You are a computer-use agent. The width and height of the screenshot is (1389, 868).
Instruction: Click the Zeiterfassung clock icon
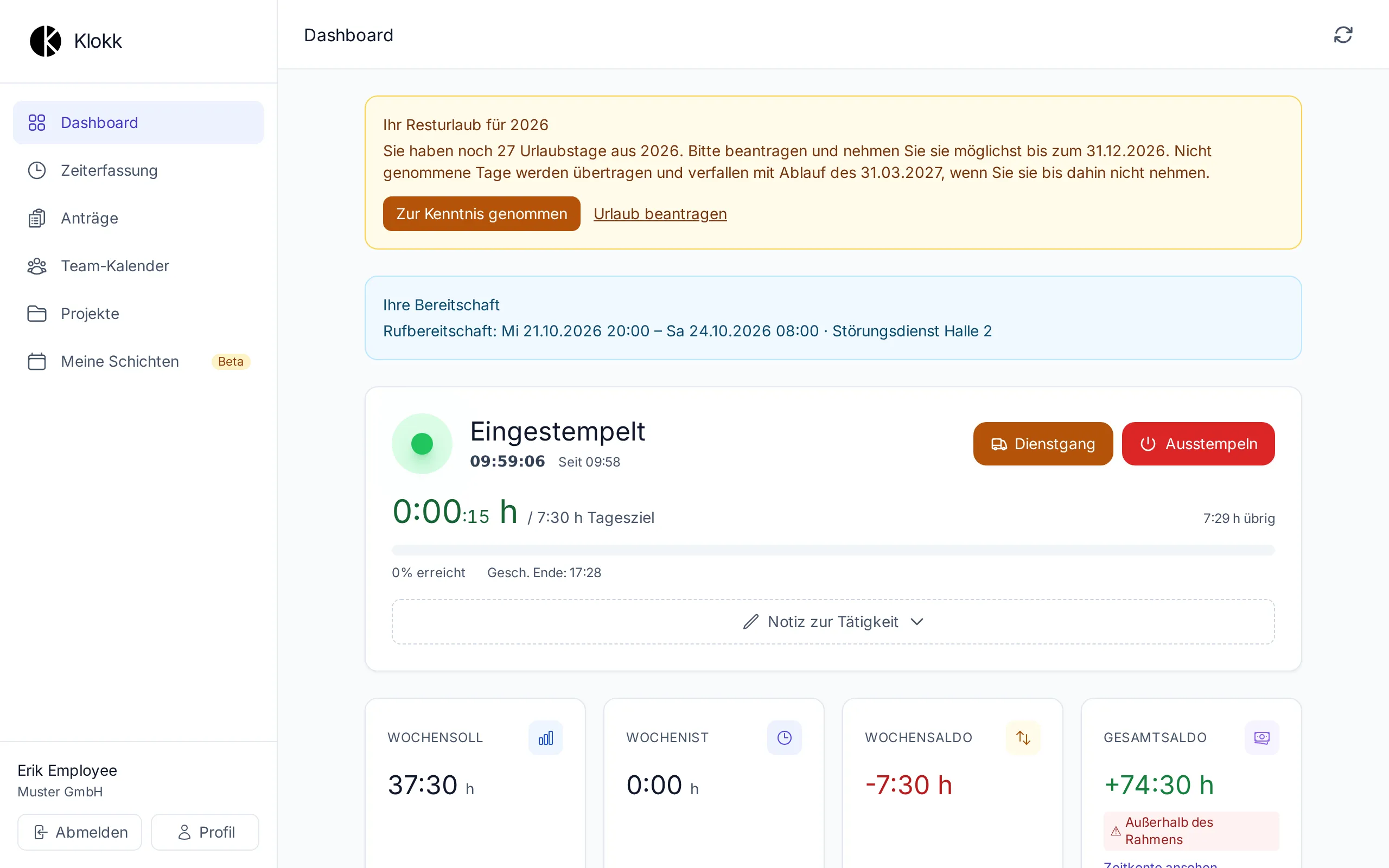(x=37, y=170)
